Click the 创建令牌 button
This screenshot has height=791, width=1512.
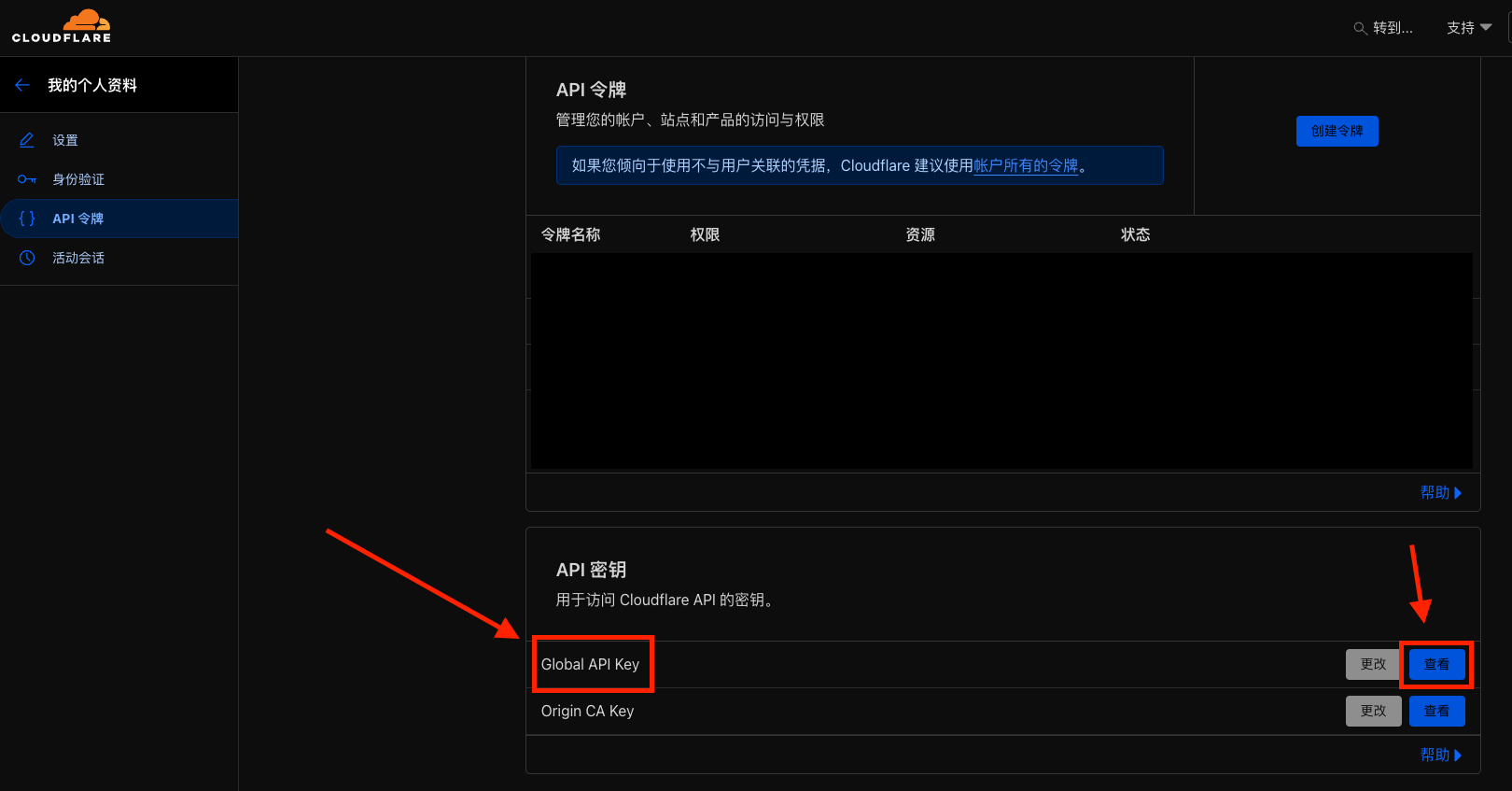click(x=1337, y=131)
